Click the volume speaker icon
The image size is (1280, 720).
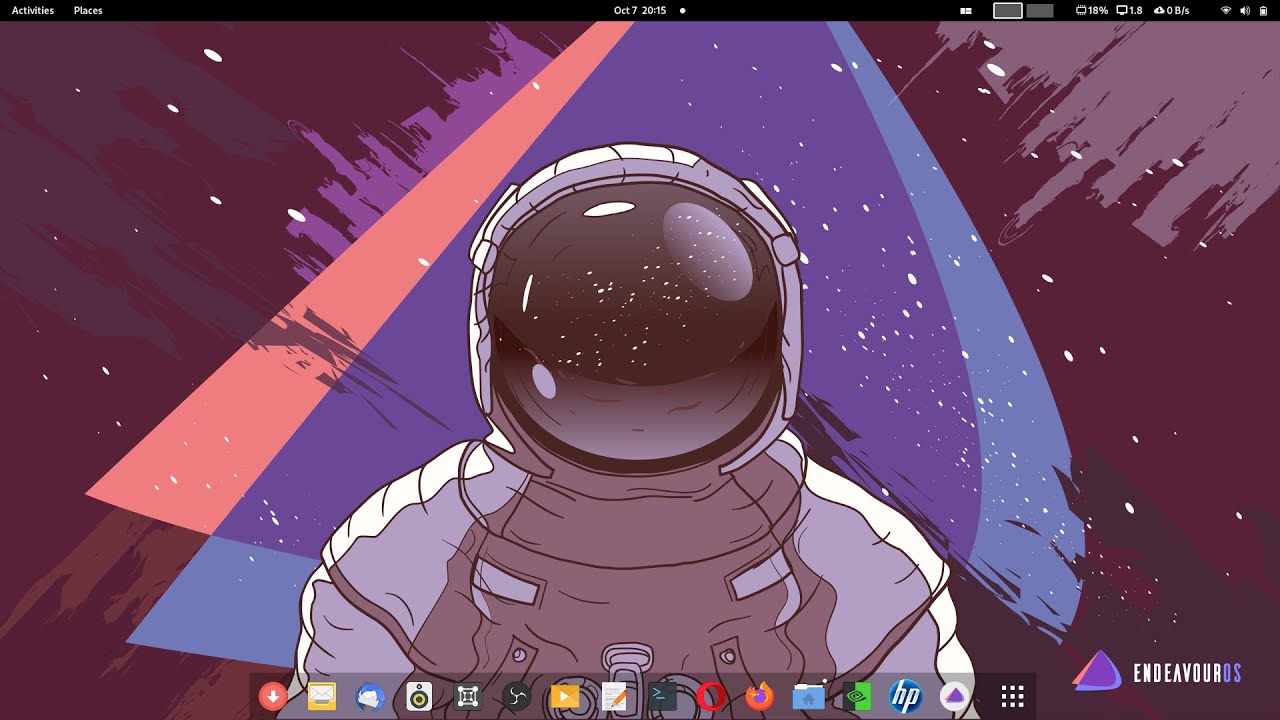[x=1245, y=10]
